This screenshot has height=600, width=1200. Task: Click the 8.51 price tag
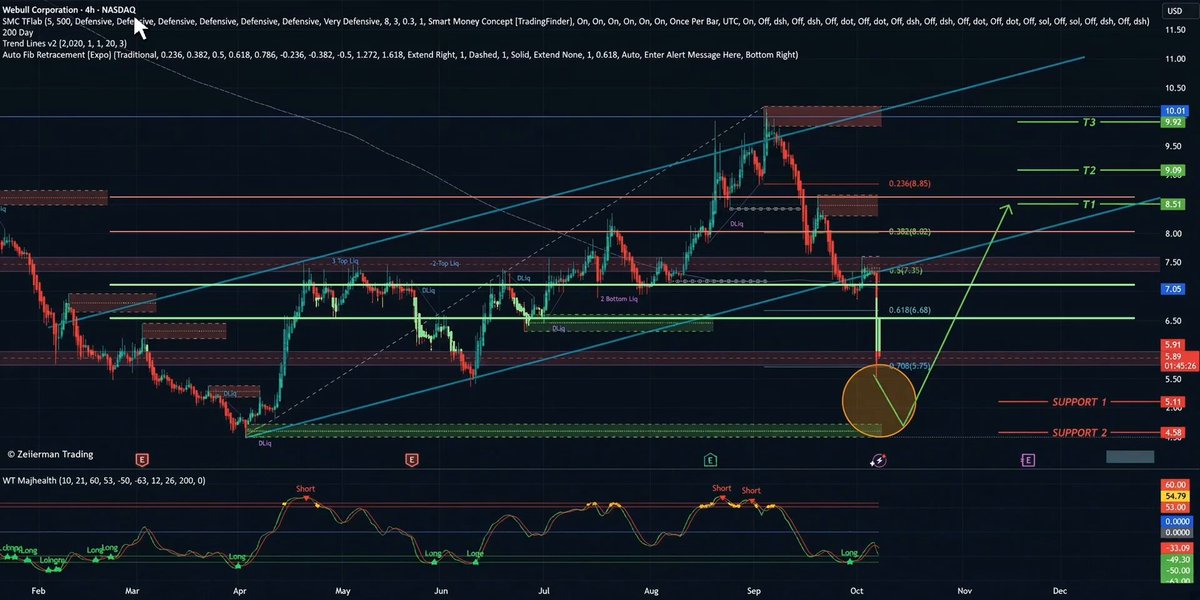coord(1174,204)
